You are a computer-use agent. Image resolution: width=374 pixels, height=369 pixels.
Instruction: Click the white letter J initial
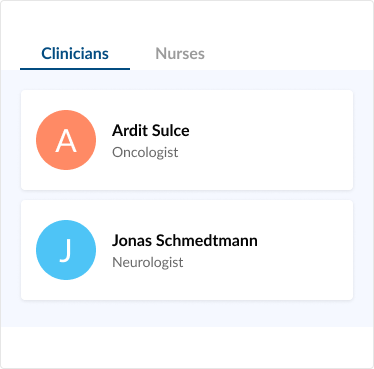coord(66,250)
